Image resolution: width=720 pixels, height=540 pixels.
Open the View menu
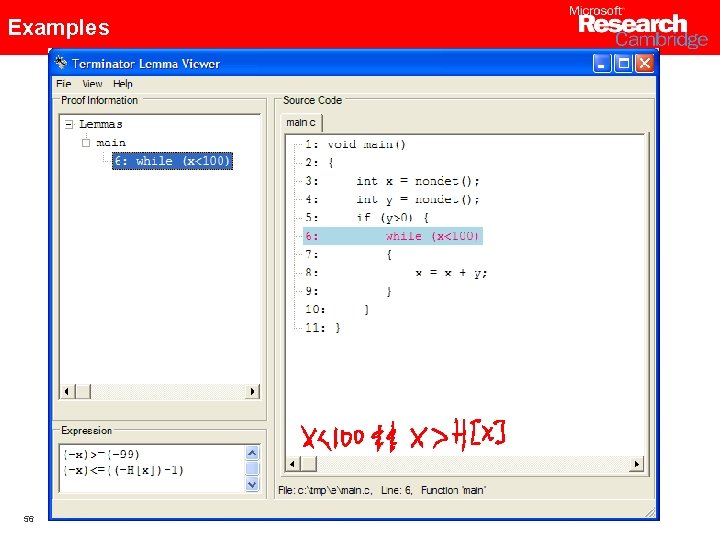(x=92, y=84)
